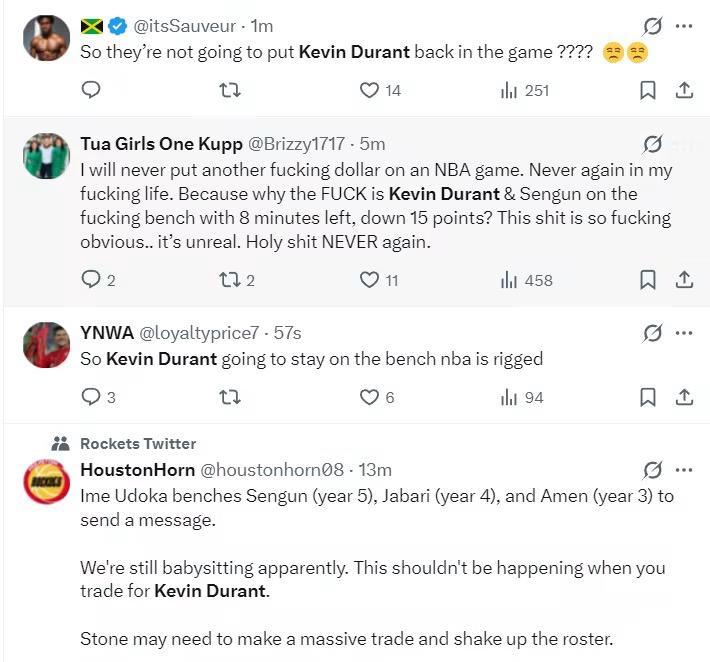The height and width of the screenshot is (662, 710).
Task: Share the itsSauveur tweet
Action: (x=685, y=90)
